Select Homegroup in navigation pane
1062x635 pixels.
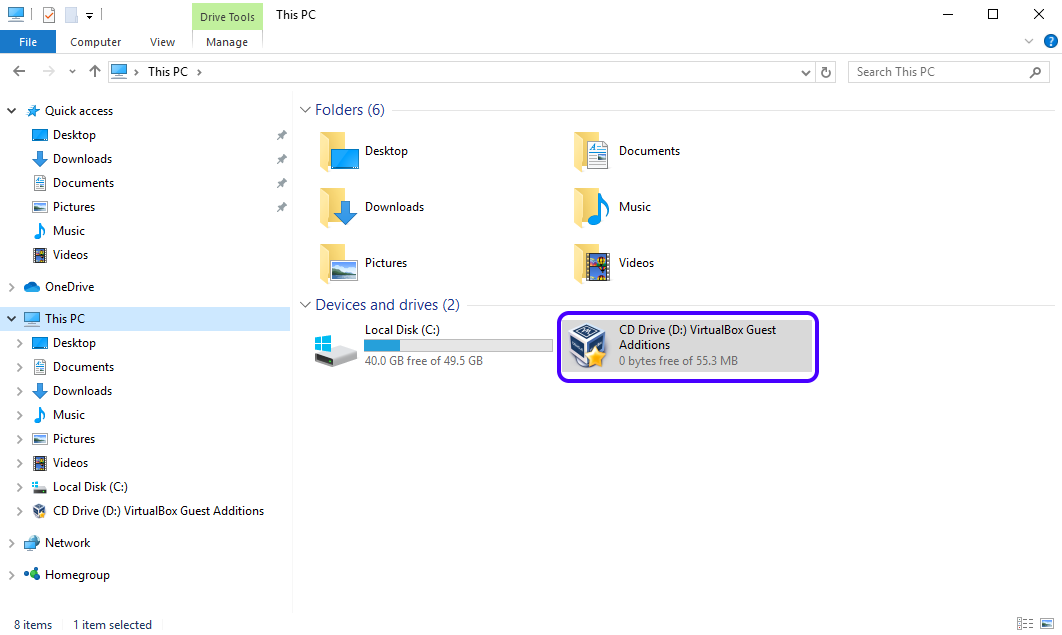pos(77,575)
